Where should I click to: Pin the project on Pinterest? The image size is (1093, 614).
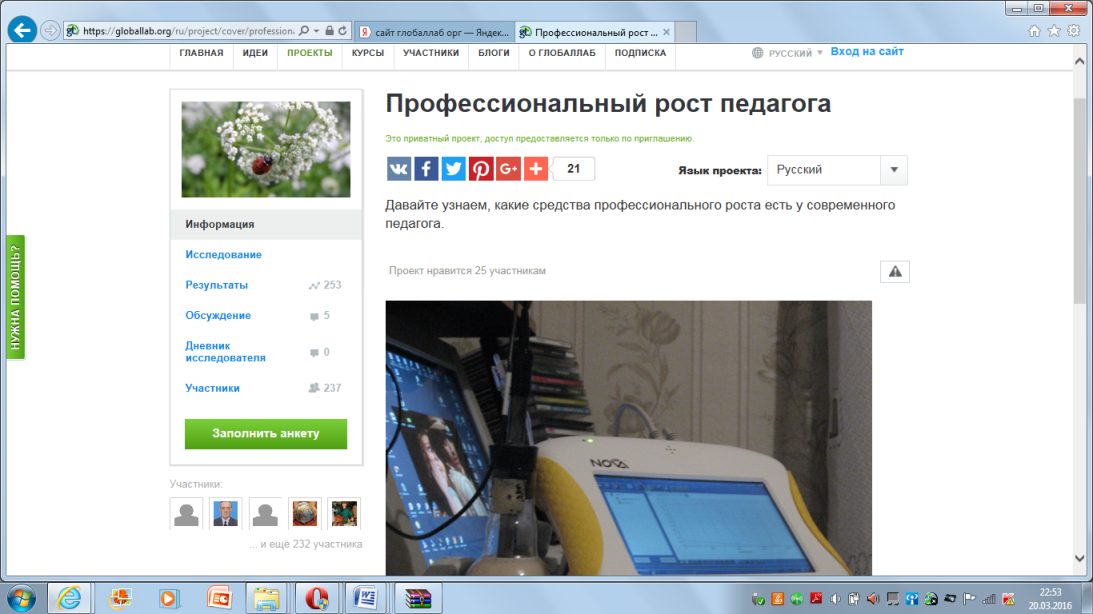point(481,169)
